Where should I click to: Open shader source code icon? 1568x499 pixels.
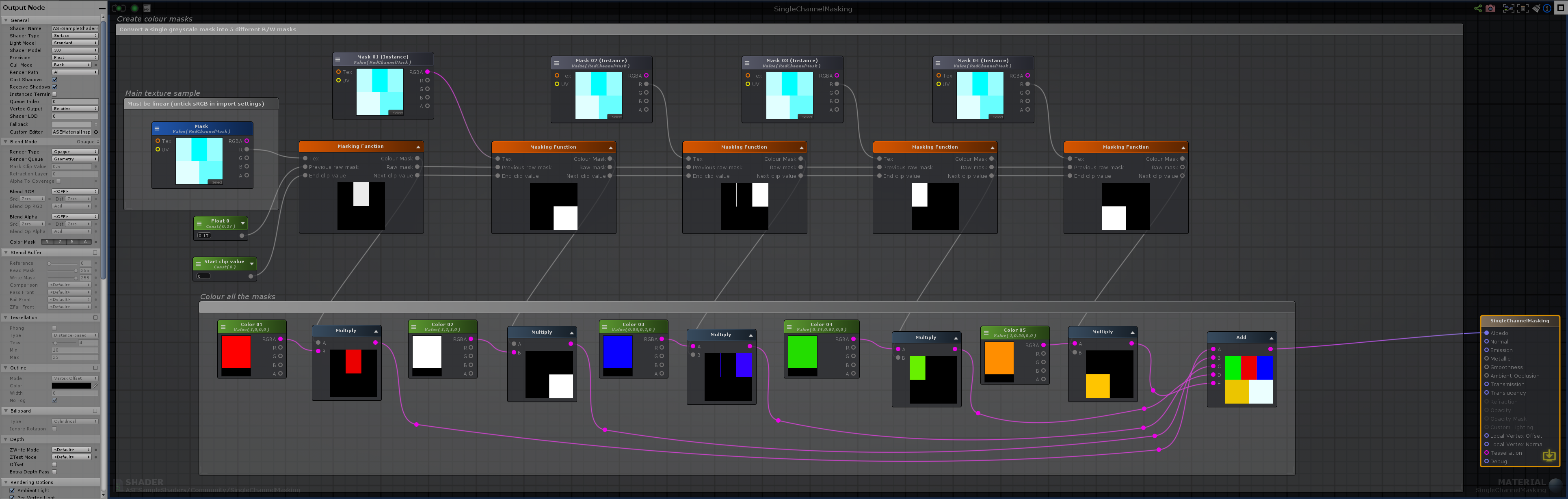147,8
